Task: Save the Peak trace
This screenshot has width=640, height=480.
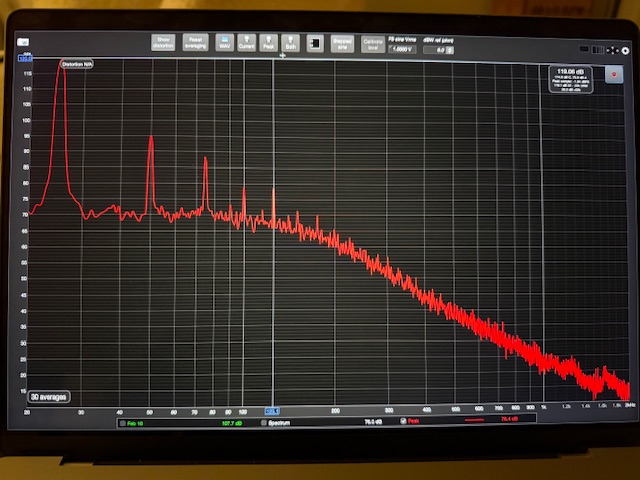Action: [x=268, y=43]
